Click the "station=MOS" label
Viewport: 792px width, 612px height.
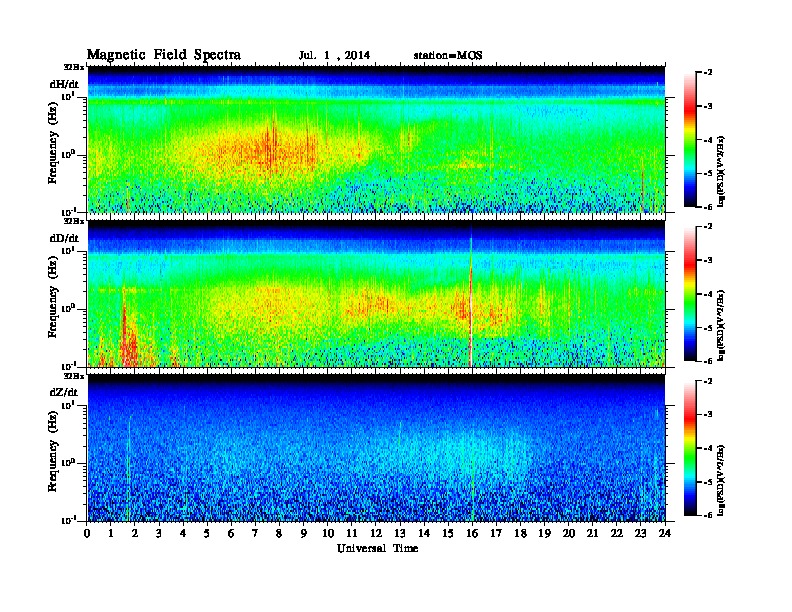click(448, 55)
